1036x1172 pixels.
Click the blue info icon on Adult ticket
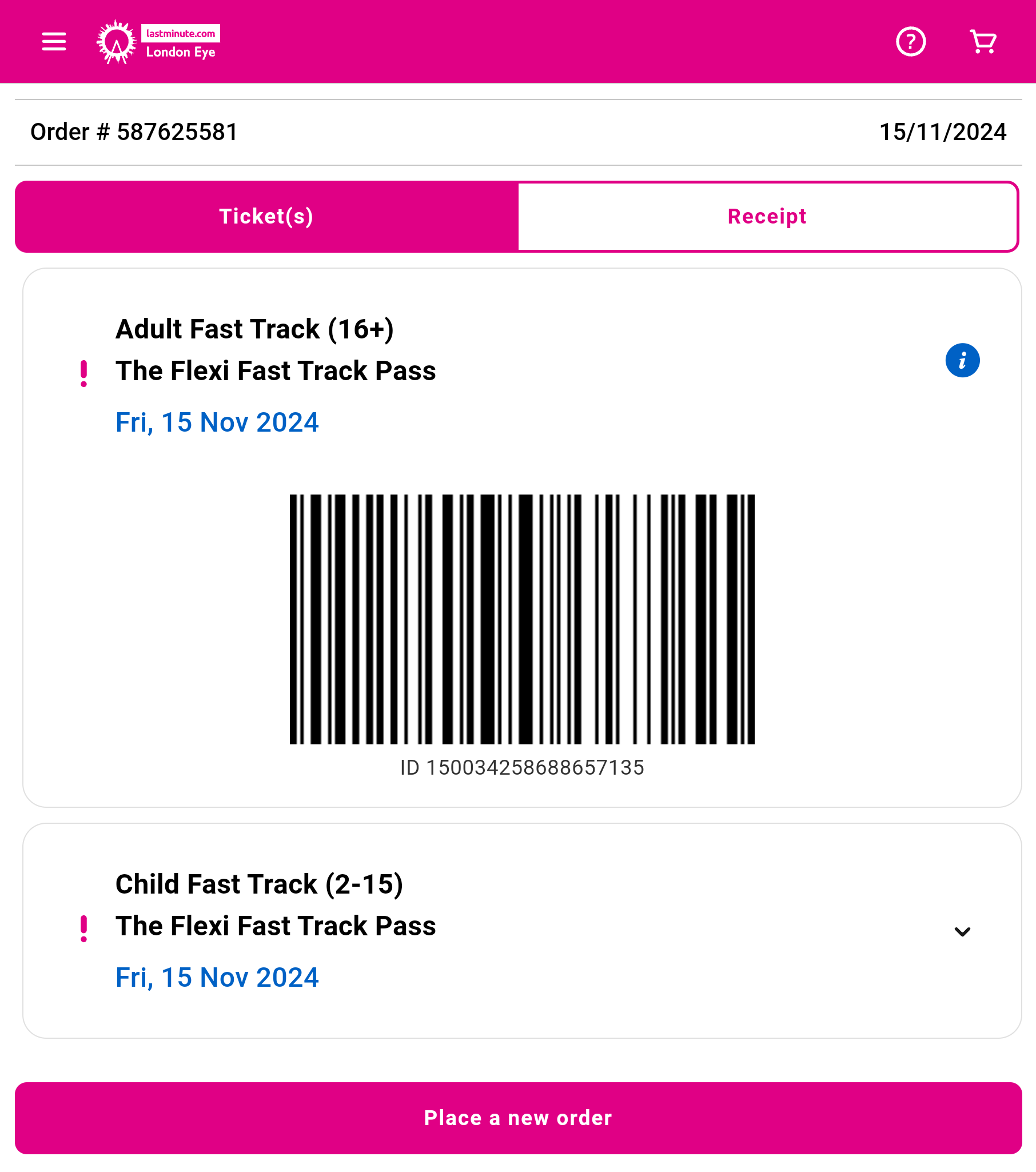(x=962, y=361)
